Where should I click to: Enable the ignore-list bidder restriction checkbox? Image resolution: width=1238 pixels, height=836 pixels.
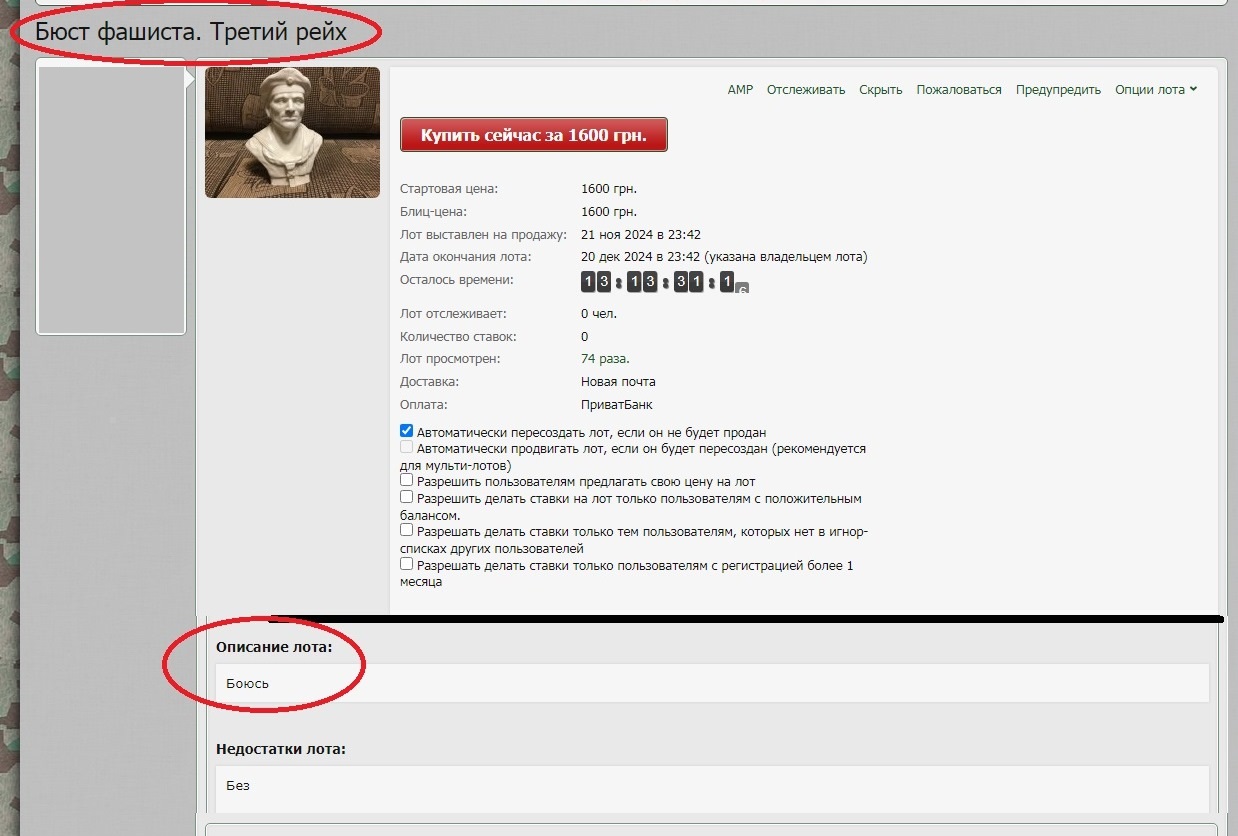click(x=407, y=531)
